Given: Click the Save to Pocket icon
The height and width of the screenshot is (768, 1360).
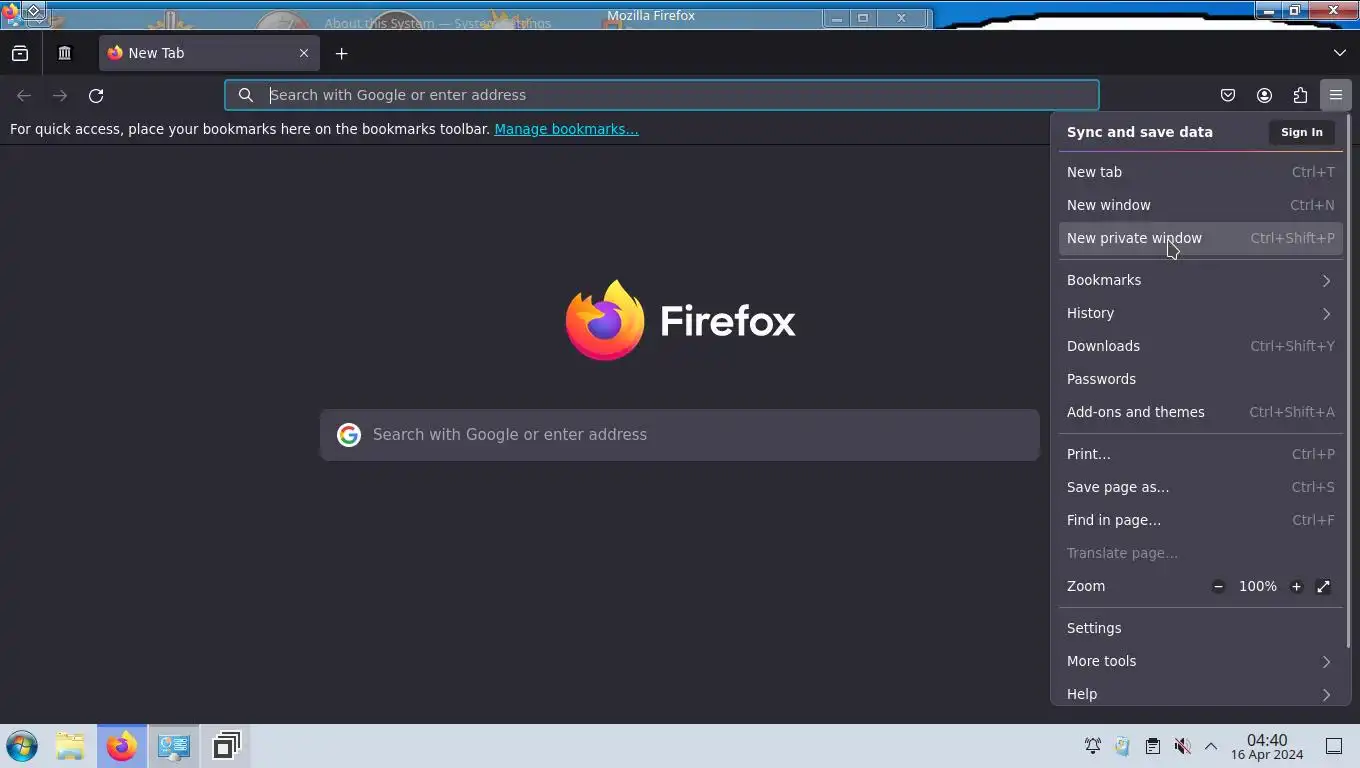Looking at the screenshot, I should click(1228, 95).
